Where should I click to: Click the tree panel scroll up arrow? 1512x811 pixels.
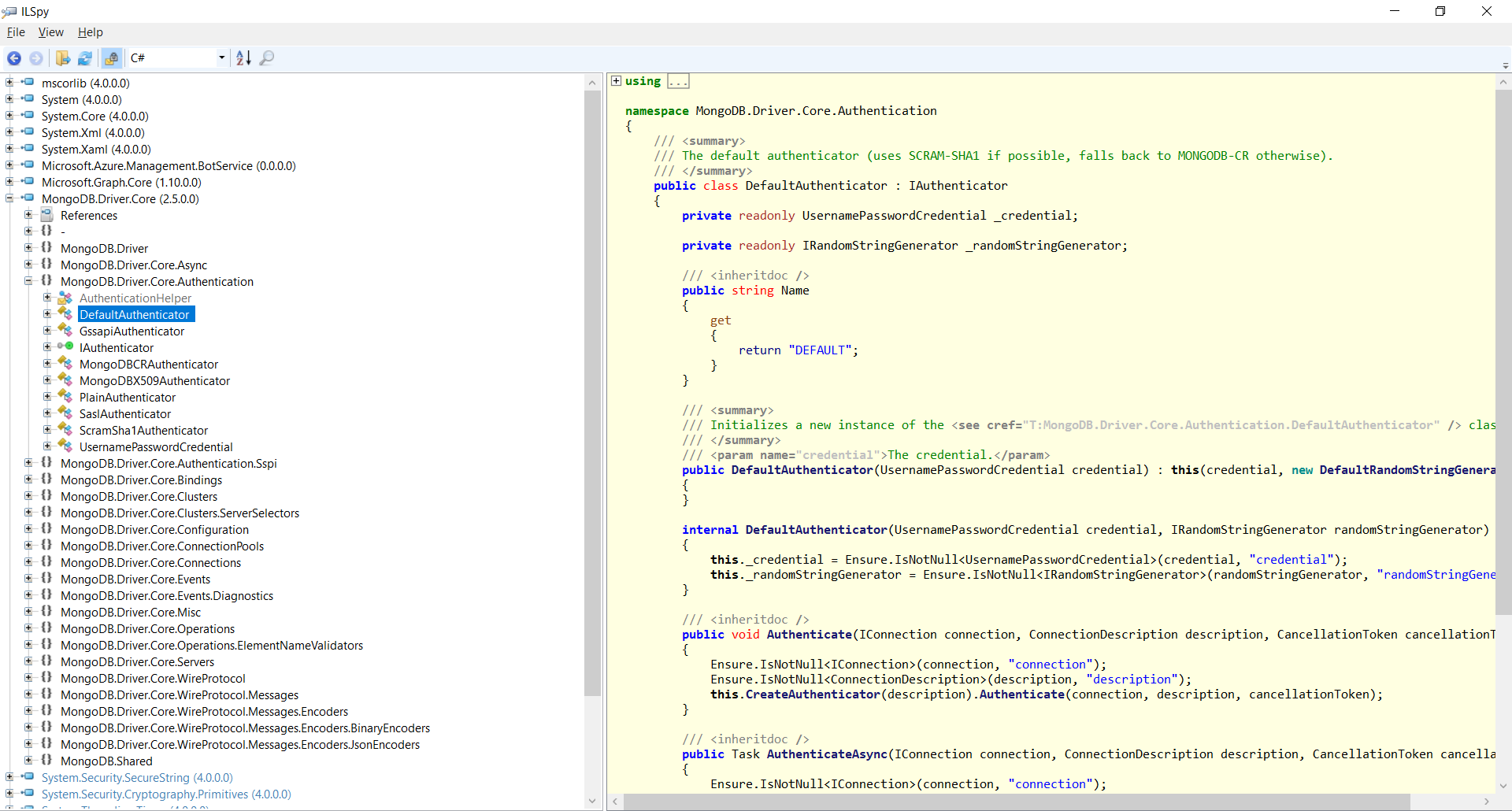pyautogui.click(x=592, y=82)
